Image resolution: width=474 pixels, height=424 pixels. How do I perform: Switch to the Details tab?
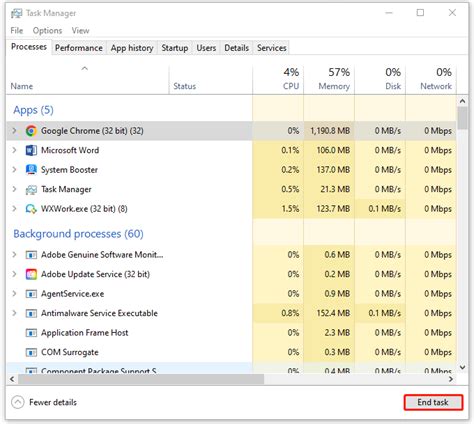(236, 48)
